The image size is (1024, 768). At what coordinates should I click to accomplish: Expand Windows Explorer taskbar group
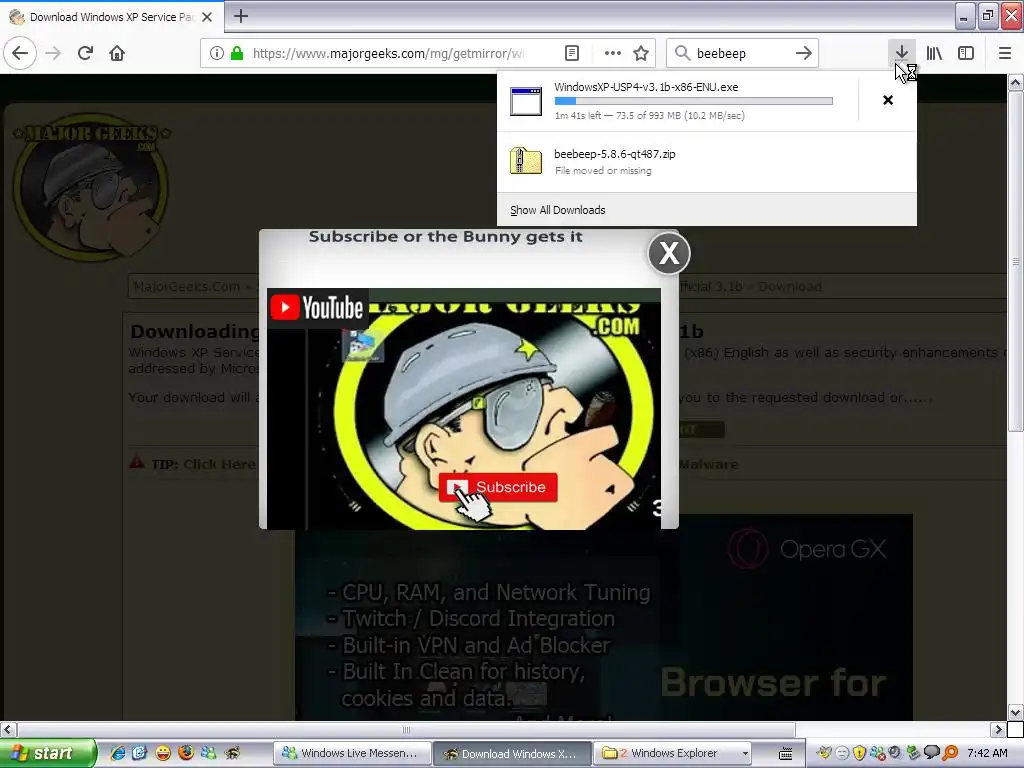click(x=673, y=753)
